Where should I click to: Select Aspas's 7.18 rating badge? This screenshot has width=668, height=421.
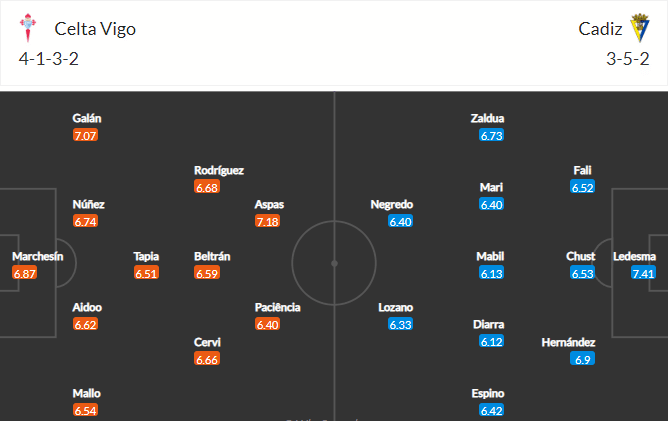[267, 221]
